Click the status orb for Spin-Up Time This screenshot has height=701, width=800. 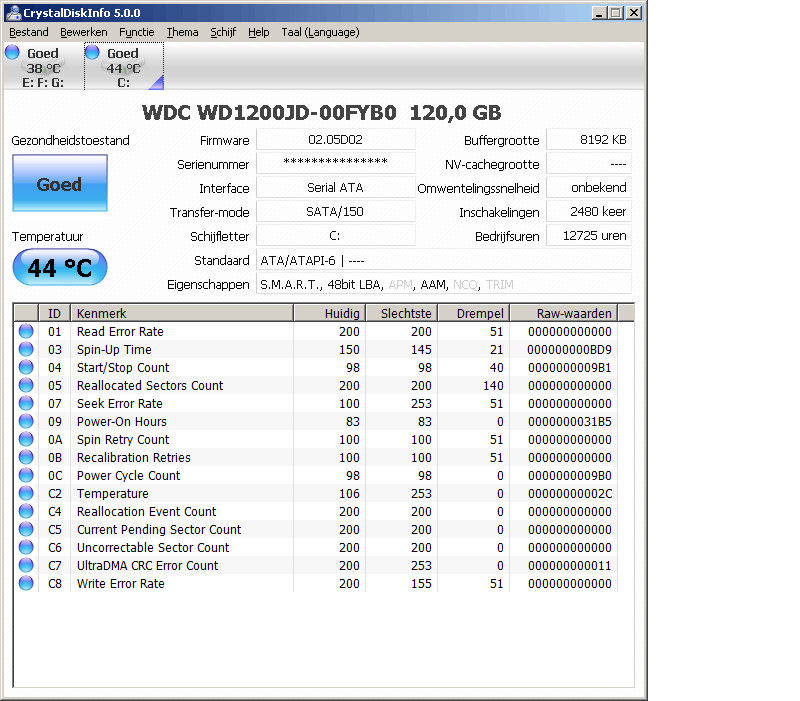pos(26,349)
